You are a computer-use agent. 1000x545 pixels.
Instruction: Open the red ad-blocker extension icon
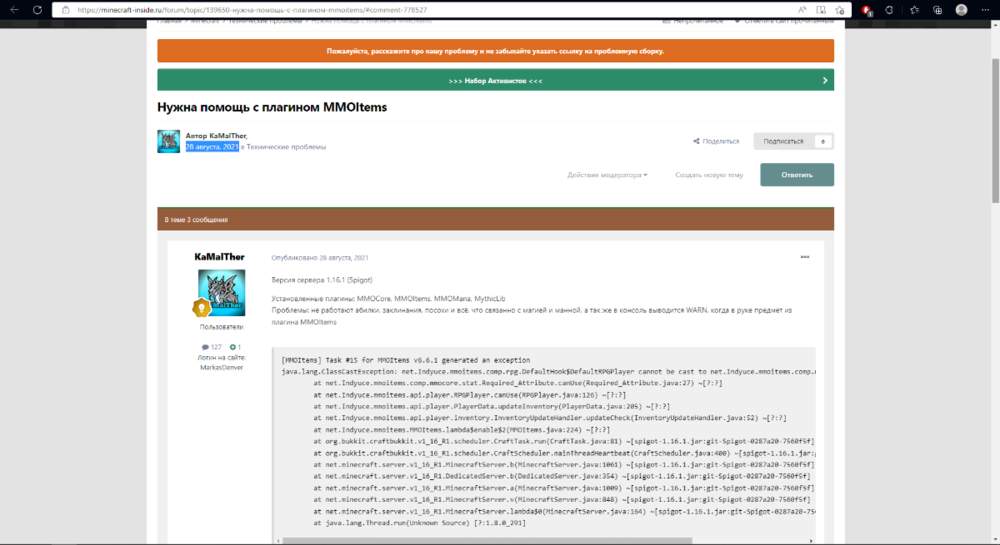point(867,10)
